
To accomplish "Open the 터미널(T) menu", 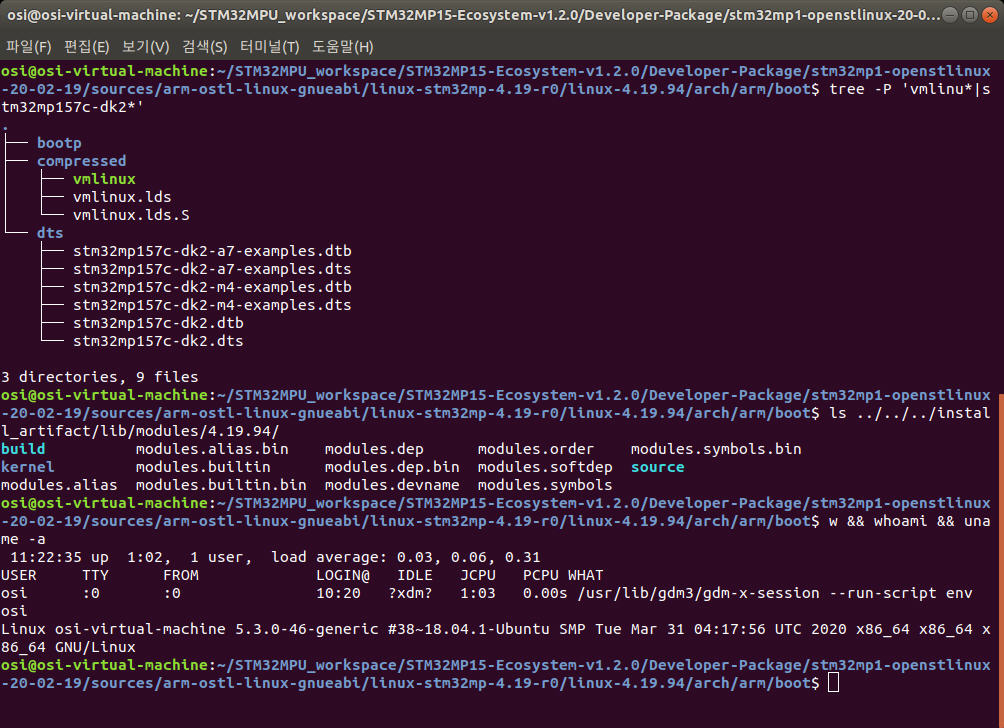I will (x=270, y=47).
